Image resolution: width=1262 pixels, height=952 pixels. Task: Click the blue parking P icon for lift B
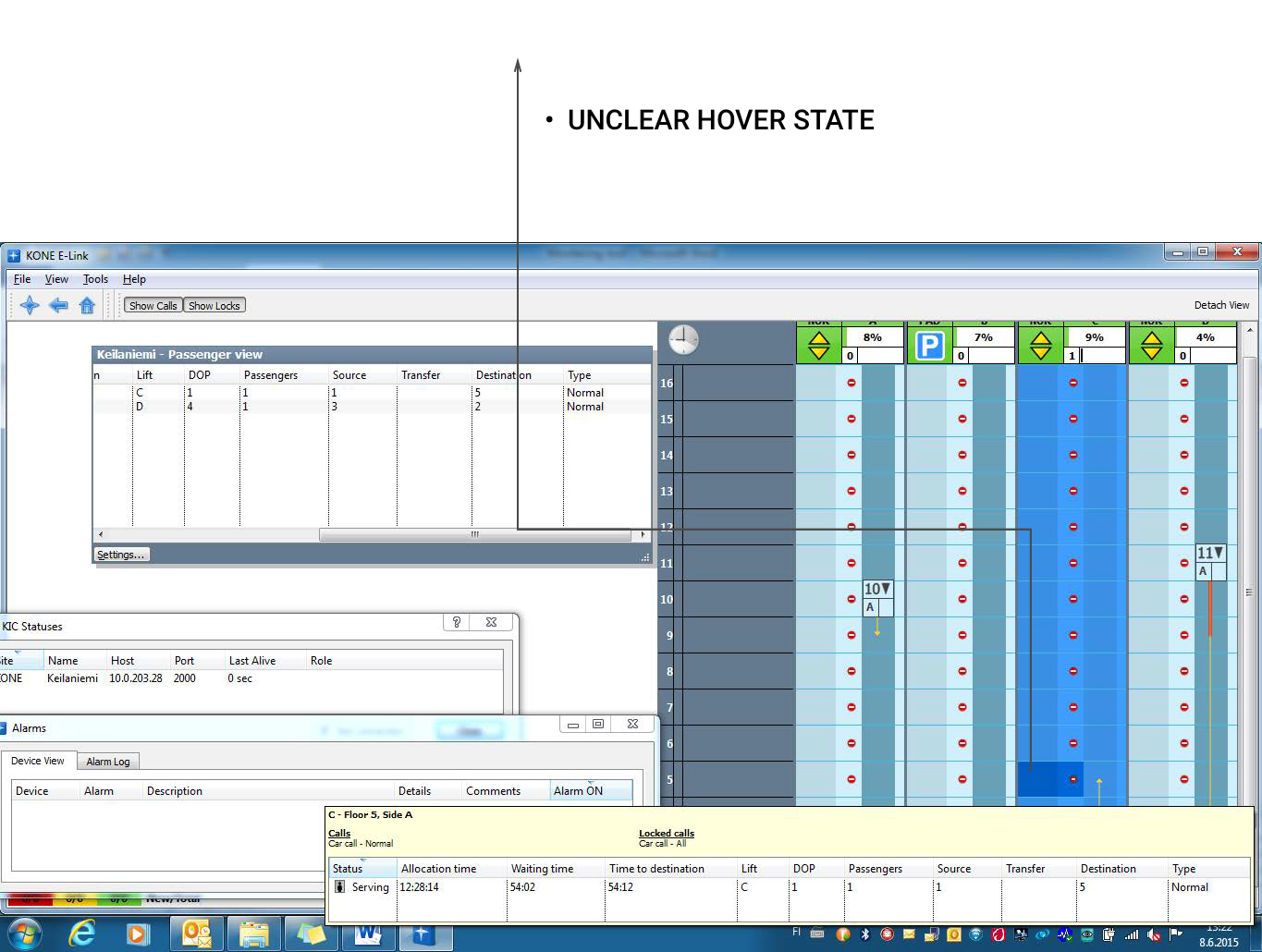929,347
